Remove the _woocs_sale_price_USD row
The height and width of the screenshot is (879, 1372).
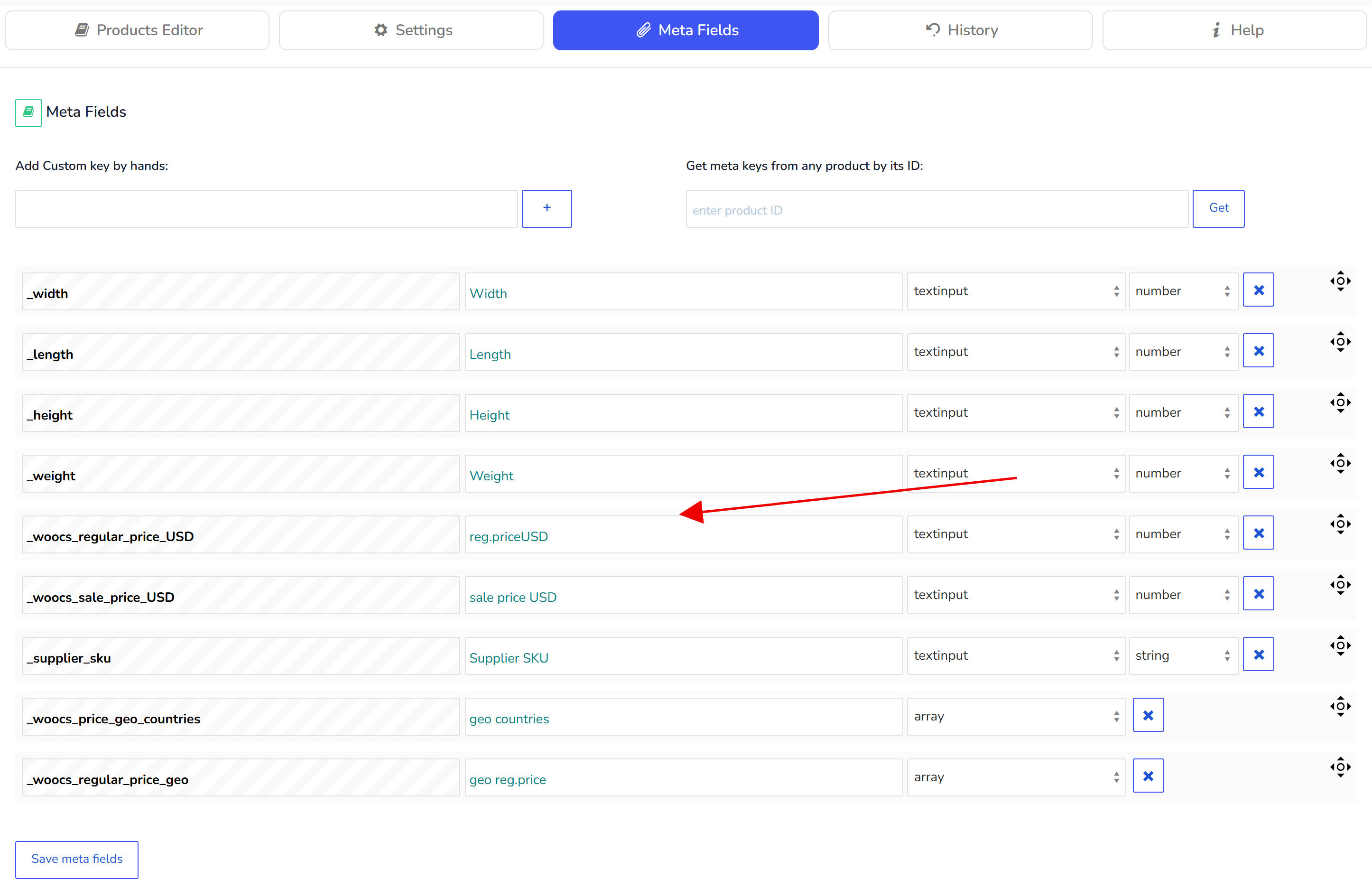tap(1258, 594)
